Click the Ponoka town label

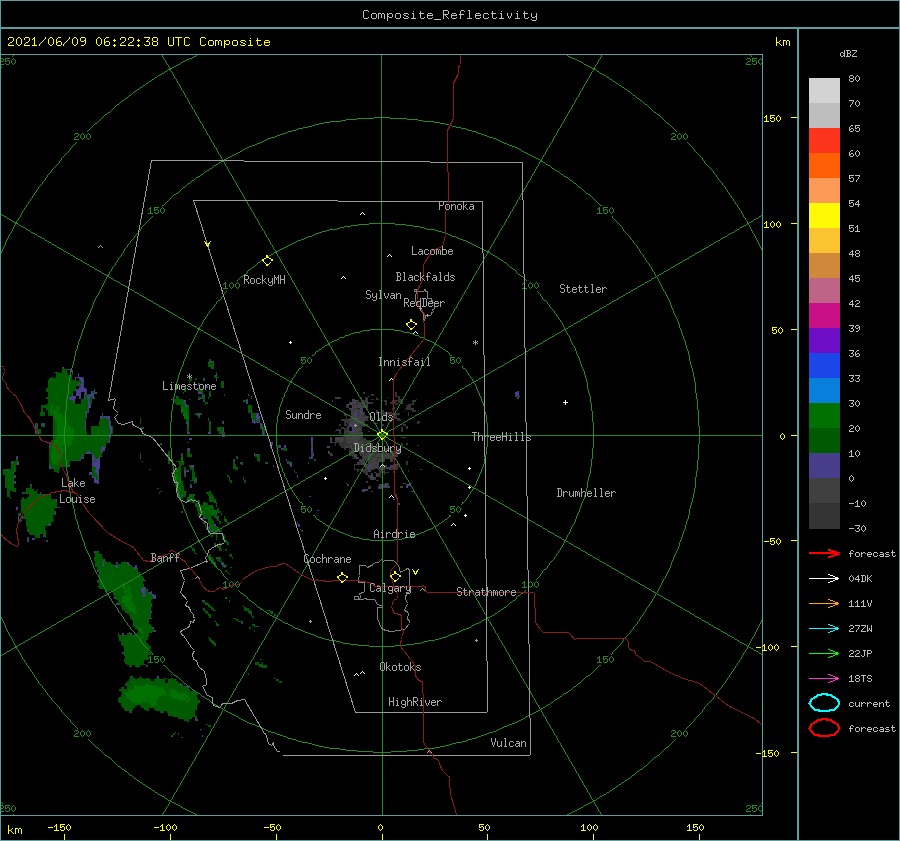click(x=456, y=206)
